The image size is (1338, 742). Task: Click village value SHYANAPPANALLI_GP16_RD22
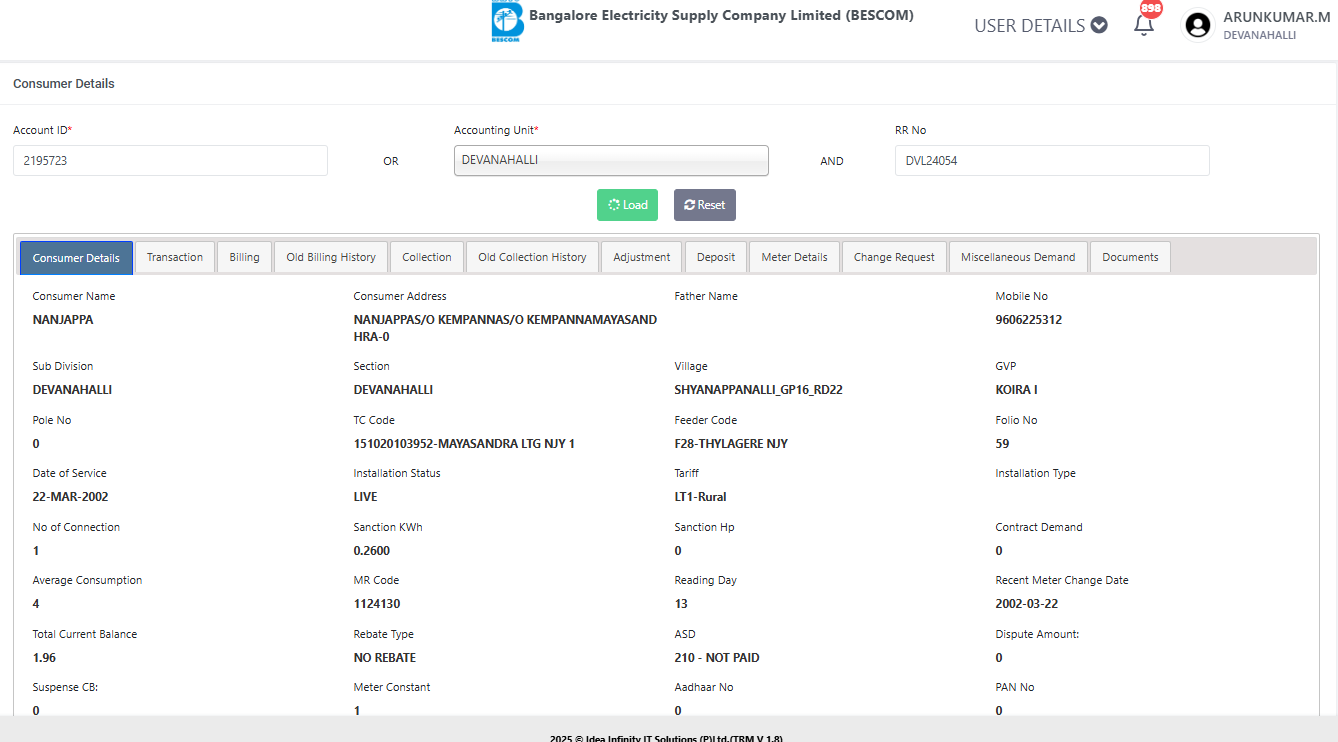pyautogui.click(x=759, y=390)
